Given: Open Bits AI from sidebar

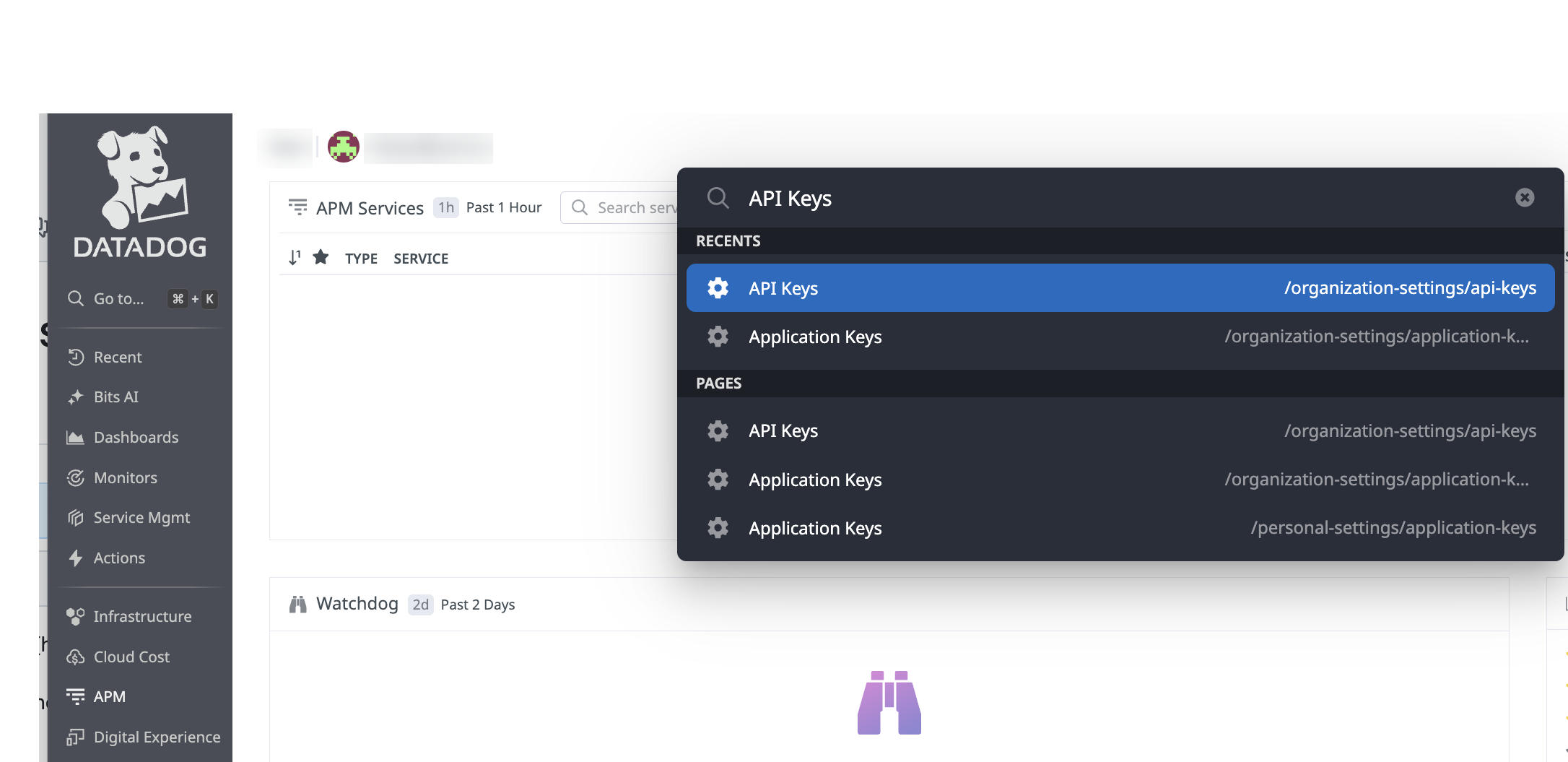Looking at the screenshot, I should (x=116, y=397).
